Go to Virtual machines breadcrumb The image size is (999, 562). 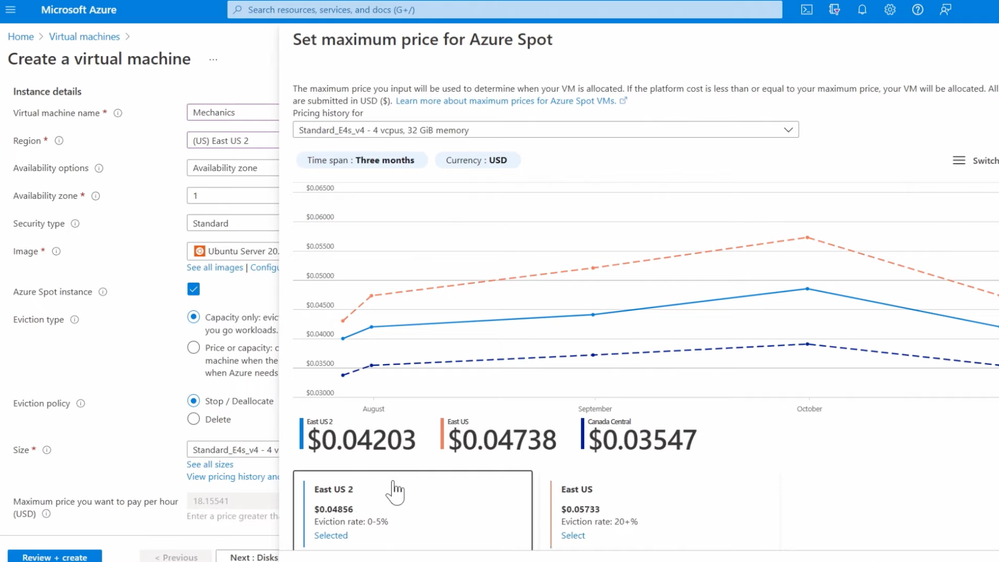(x=84, y=36)
